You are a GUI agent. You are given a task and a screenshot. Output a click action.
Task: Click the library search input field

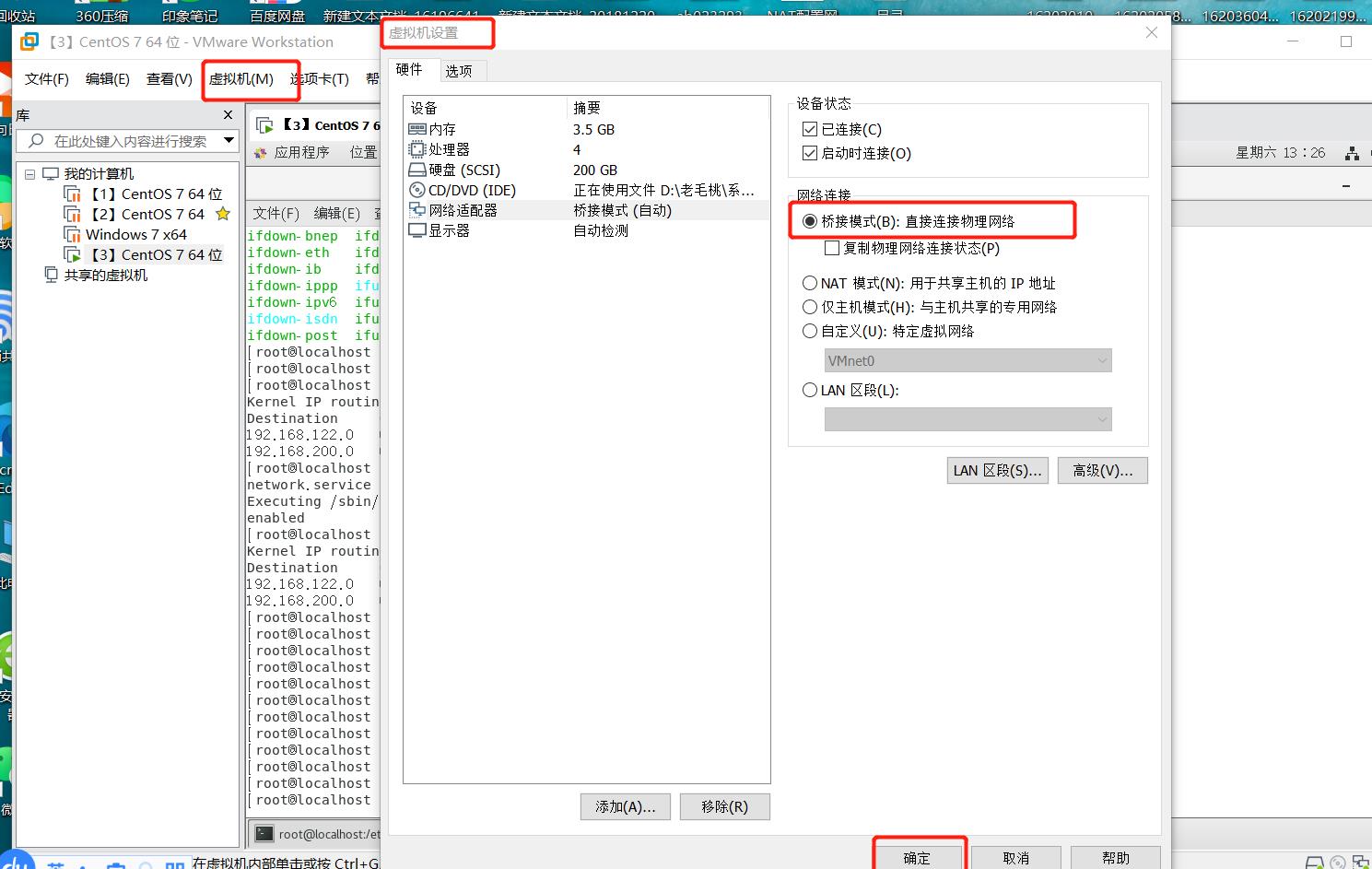point(129,141)
